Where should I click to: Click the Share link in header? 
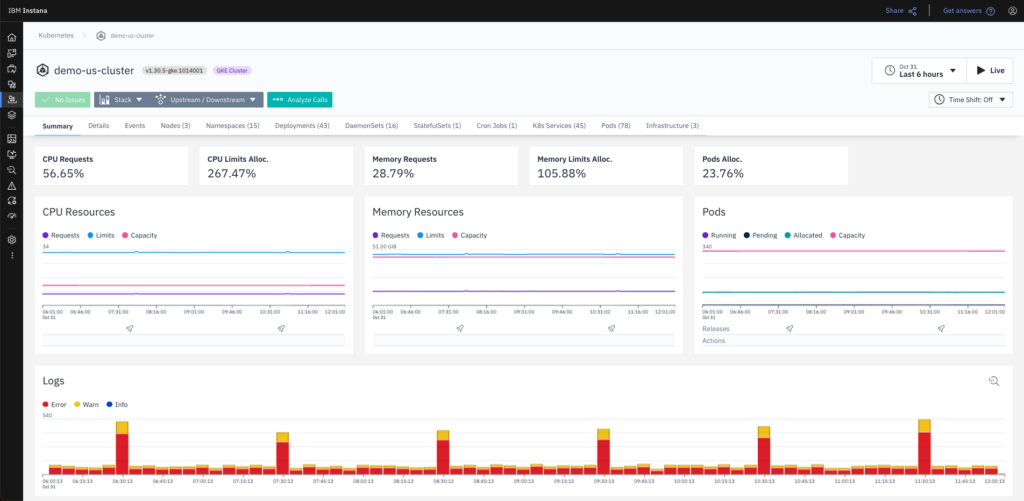pos(894,11)
